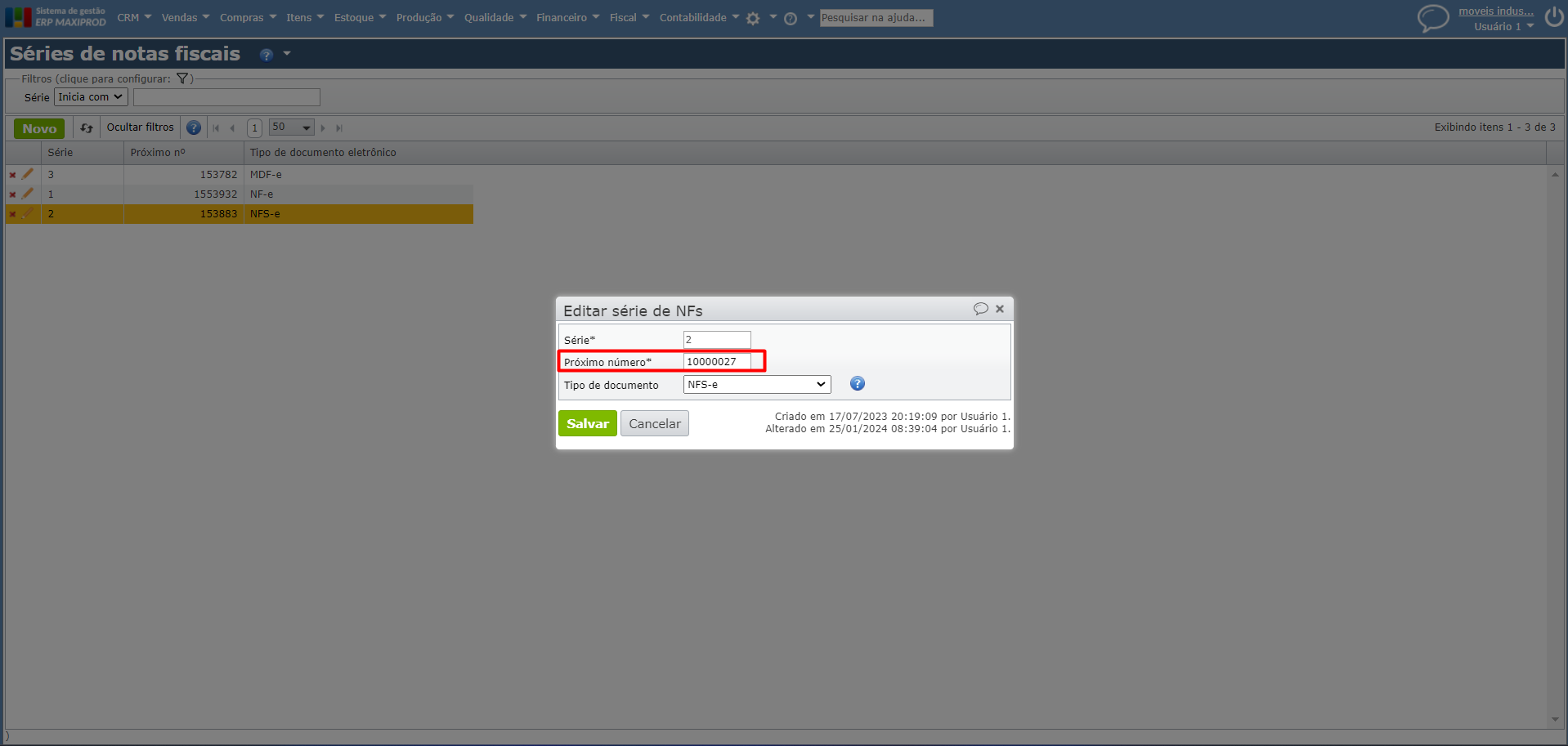Open the Compras menu
Image resolution: width=1568 pixels, height=746 pixels.
point(249,18)
